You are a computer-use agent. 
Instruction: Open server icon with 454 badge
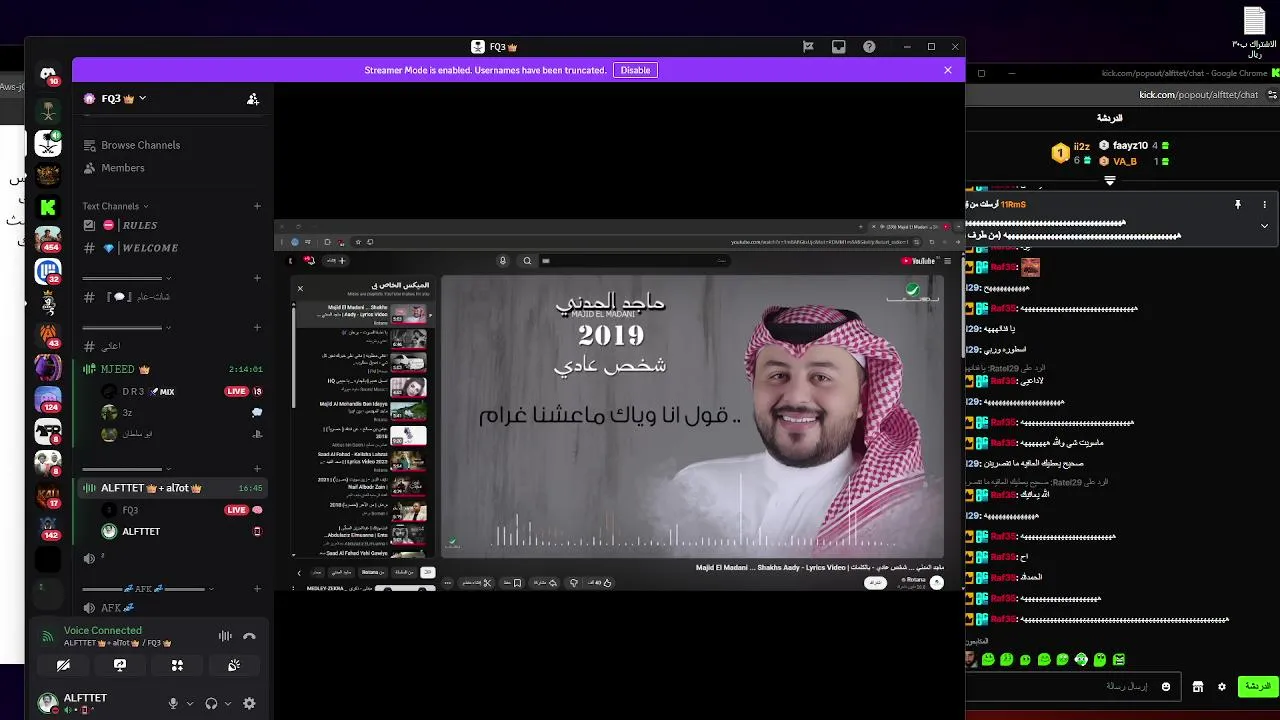click(47, 239)
